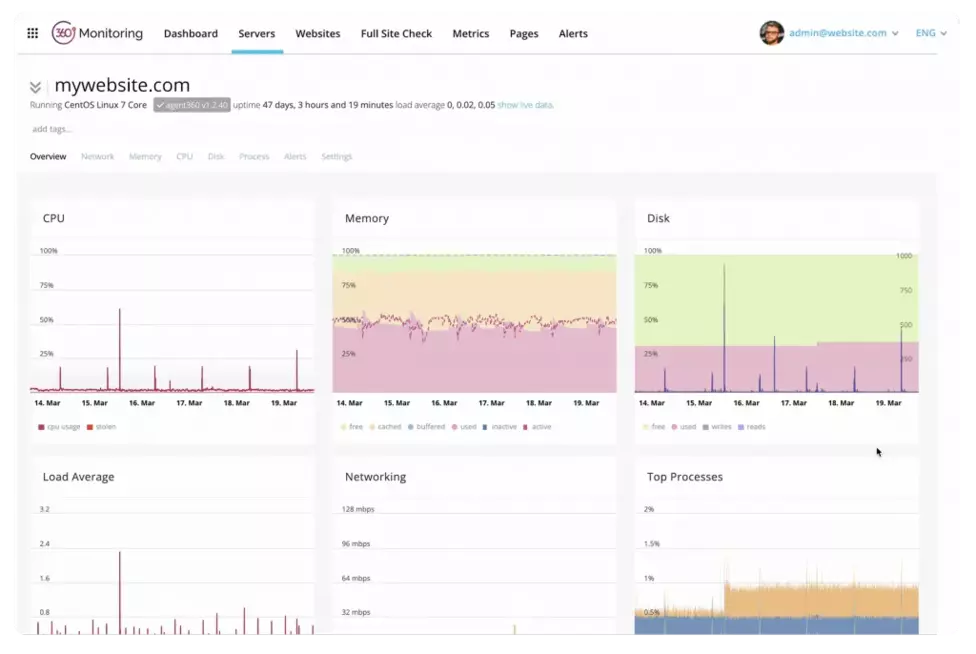This screenshot has width=976, height=654.
Task: Switch to the Settings tab
Action: (x=336, y=157)
